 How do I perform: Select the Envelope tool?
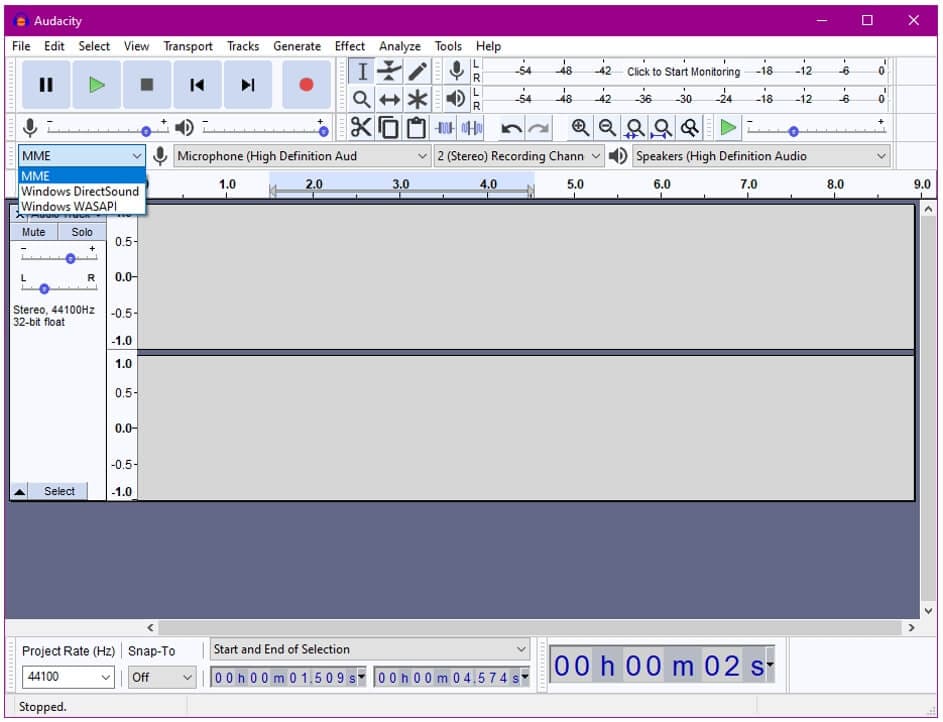coord(390,72)
